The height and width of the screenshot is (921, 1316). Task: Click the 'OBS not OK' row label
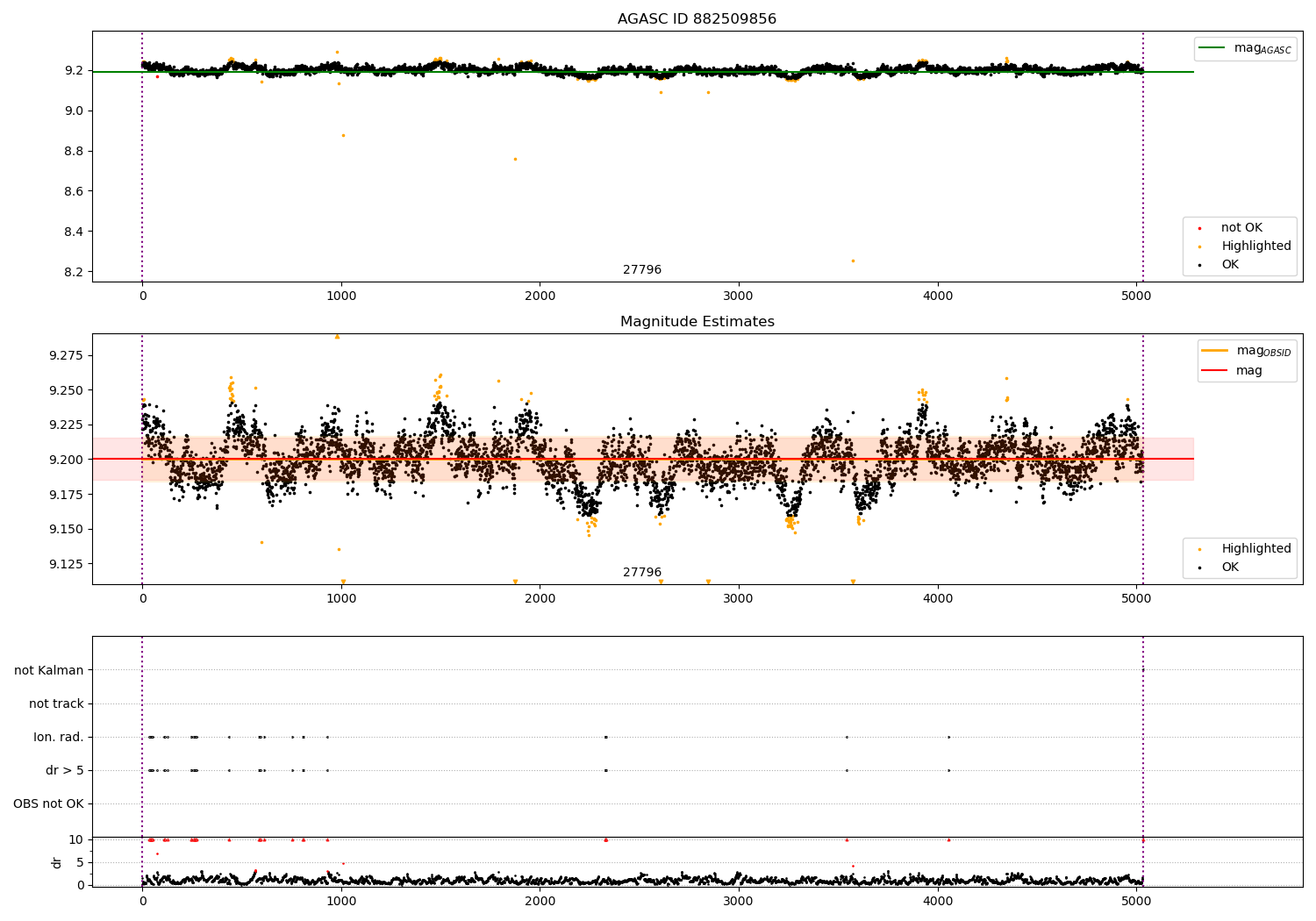pyautogui.click(x=48, y=804)
